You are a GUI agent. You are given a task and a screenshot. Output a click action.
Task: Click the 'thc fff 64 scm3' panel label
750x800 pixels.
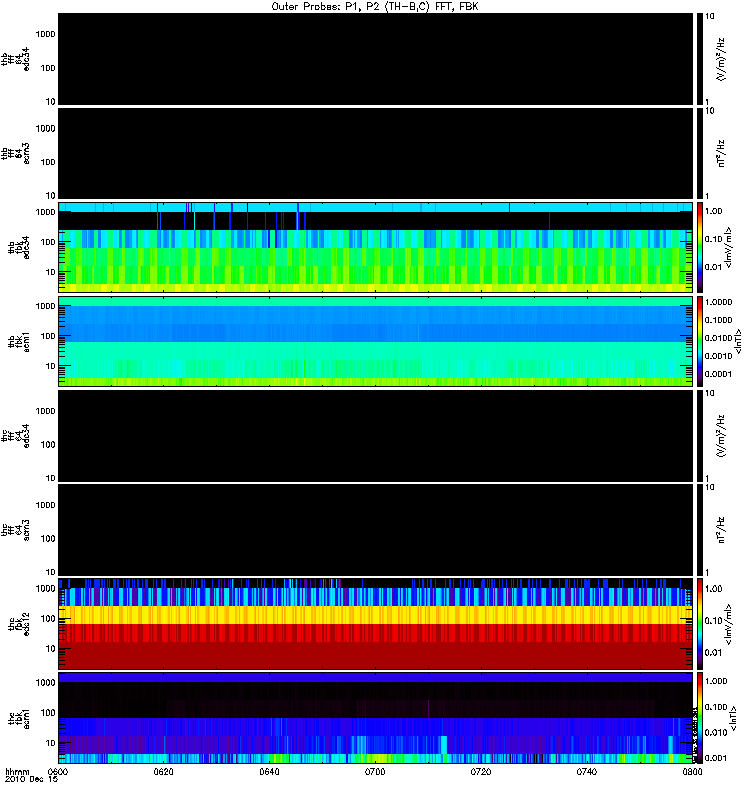tap(15, 530)
